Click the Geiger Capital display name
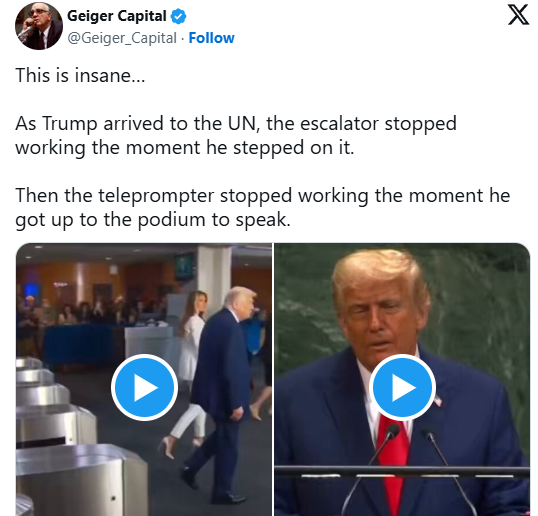 pyautogui.click(x=117, y=16)
